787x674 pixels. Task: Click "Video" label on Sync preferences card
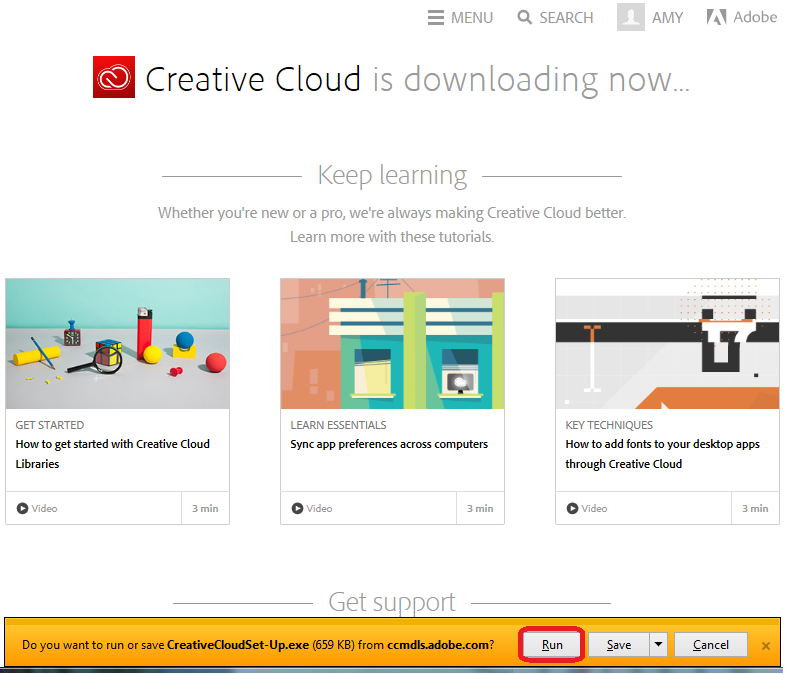pyautogui.click(x=319, y=508)
